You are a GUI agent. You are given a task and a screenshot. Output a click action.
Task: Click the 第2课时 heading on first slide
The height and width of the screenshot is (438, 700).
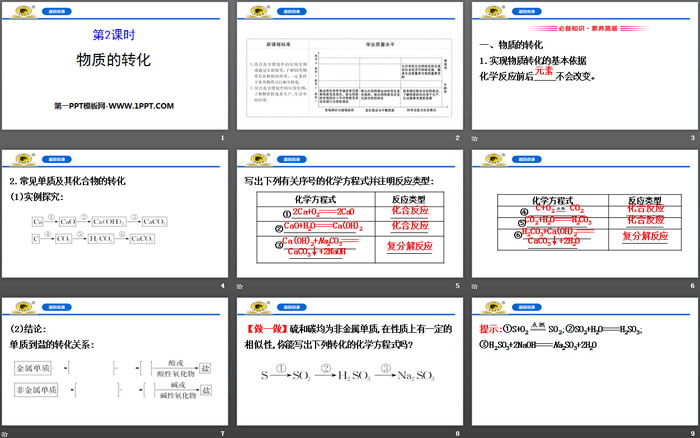114,33
